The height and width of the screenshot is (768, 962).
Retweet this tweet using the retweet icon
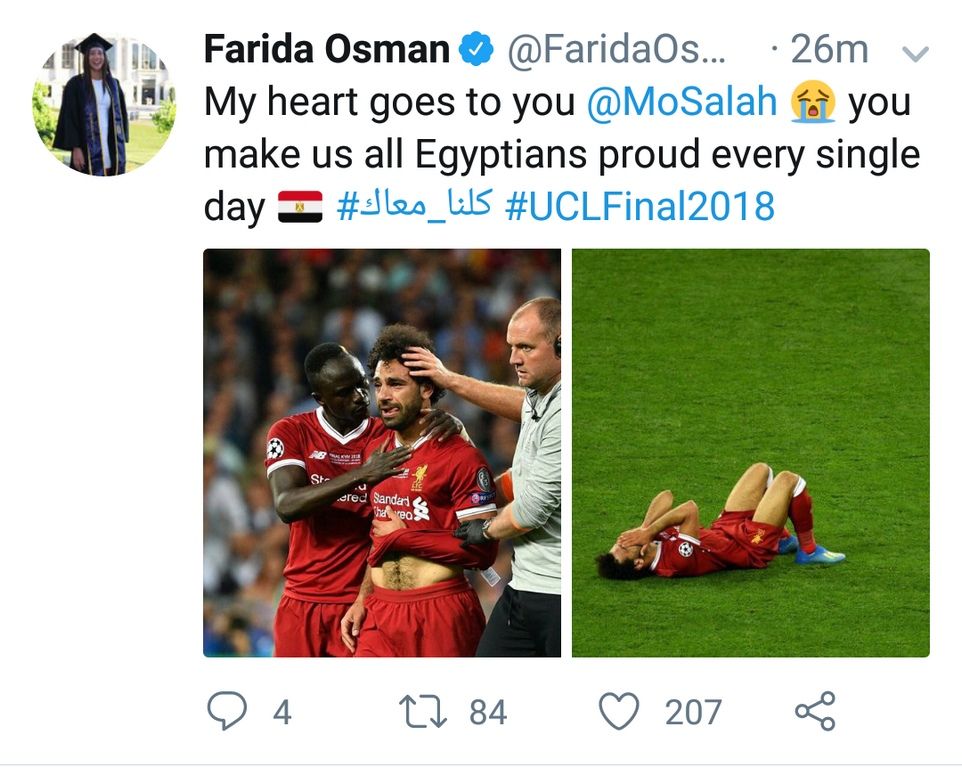point(421,711)
